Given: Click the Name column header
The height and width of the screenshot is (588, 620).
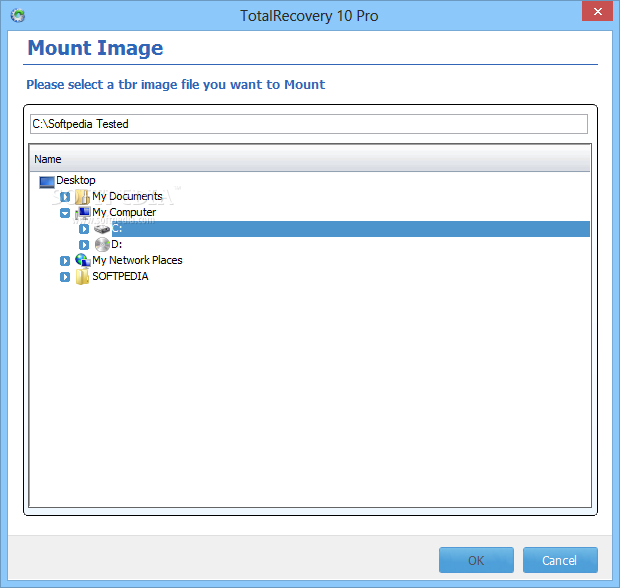Looking at the screenshot, I should point(310,159).
